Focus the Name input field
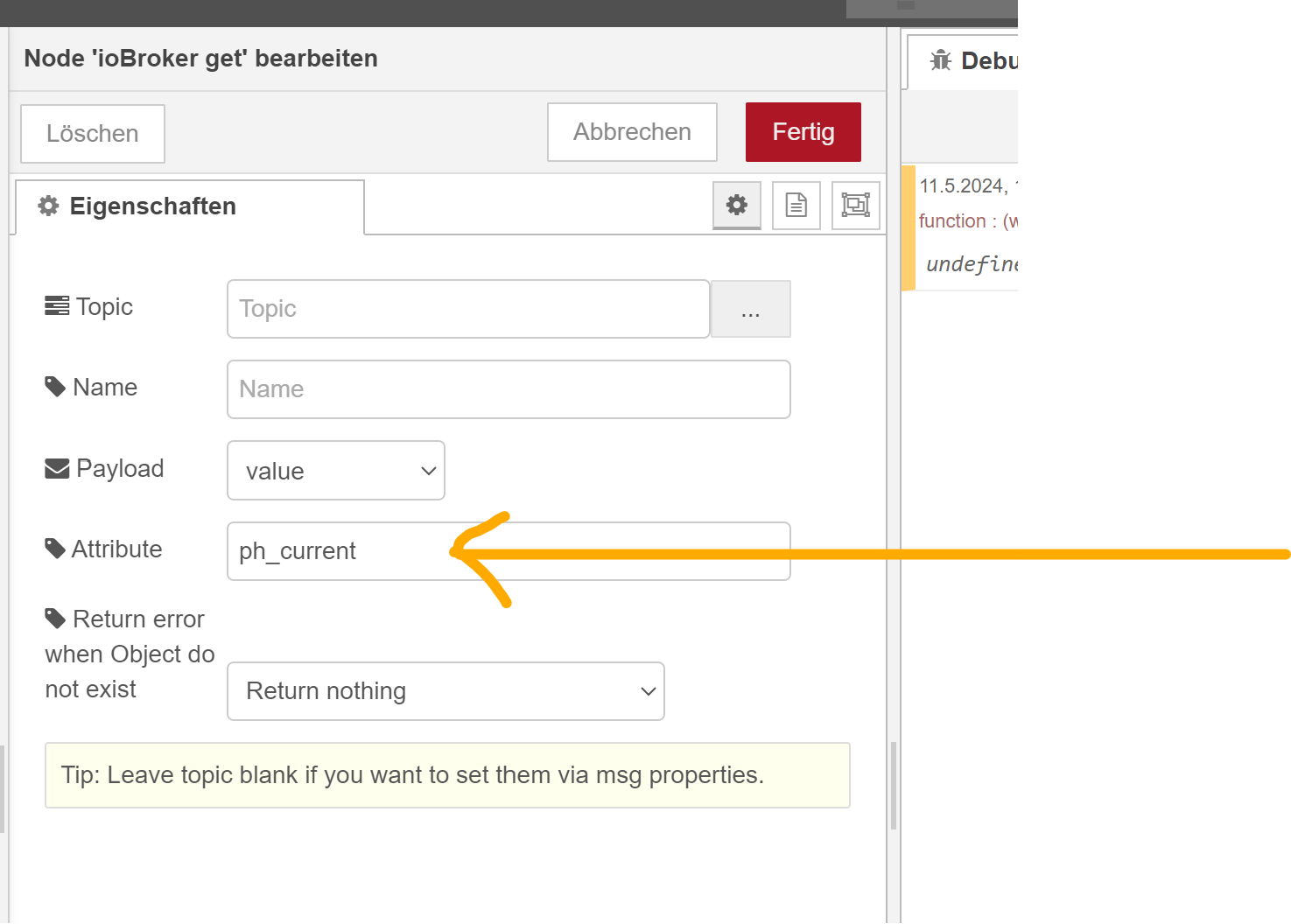The height and width of the screenshot is (924, 1291). (x=509, y=389)
